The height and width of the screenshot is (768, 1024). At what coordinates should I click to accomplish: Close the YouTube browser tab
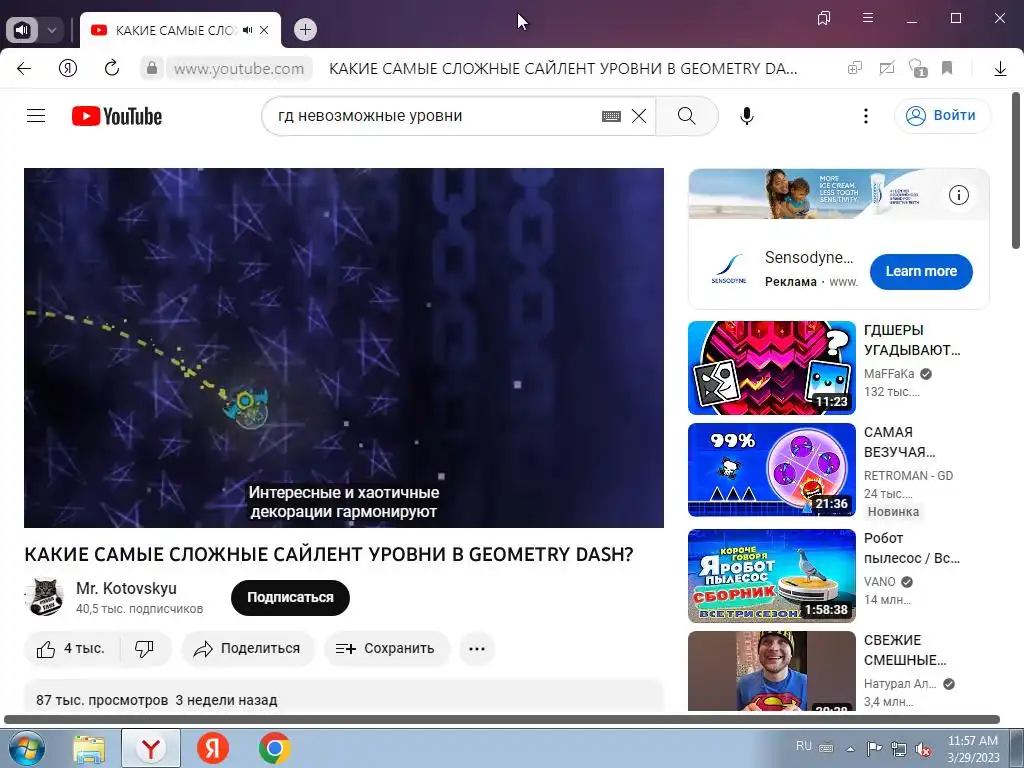tap(264, 30)
